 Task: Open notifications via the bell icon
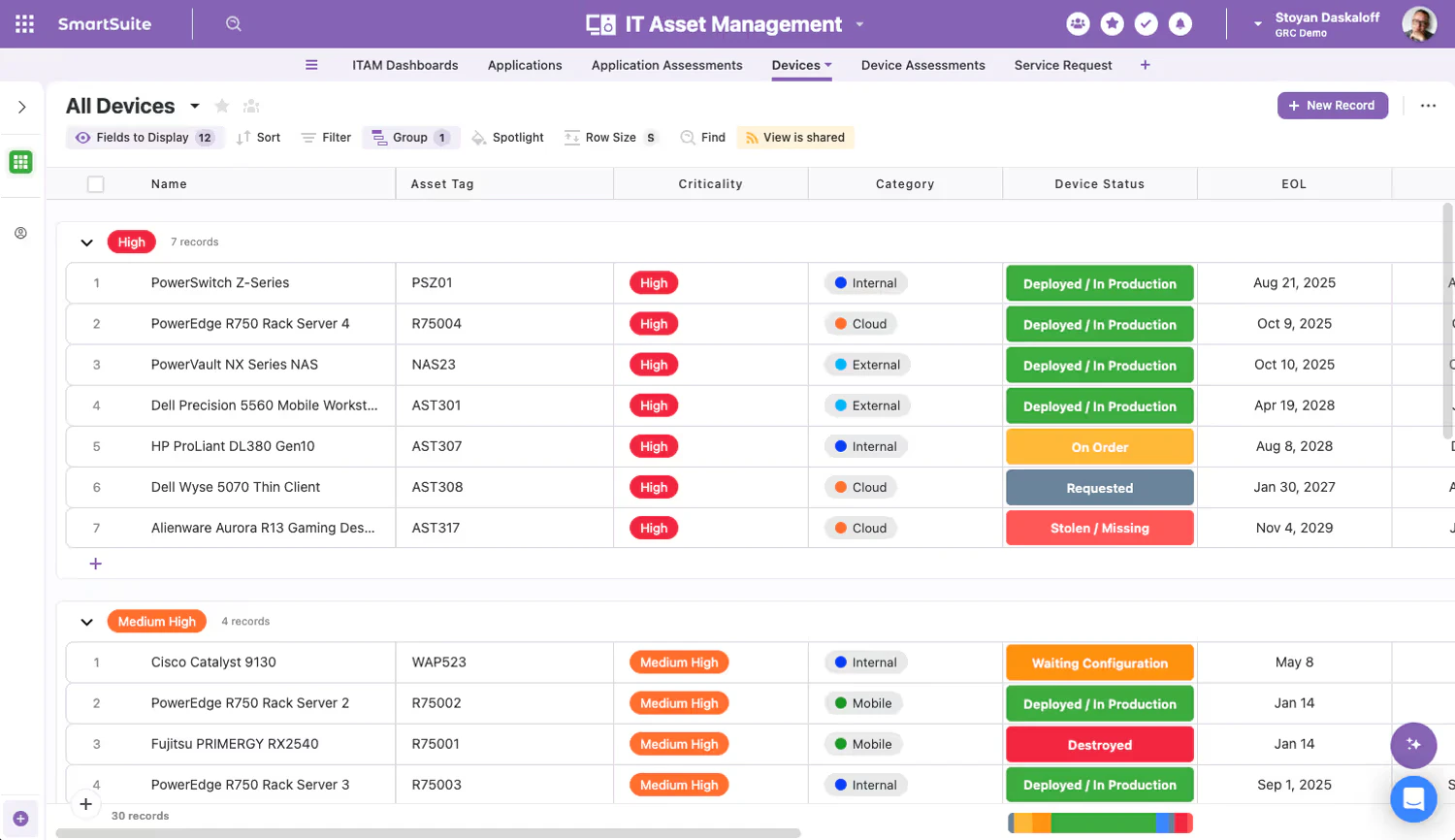tap(1180, 23)
